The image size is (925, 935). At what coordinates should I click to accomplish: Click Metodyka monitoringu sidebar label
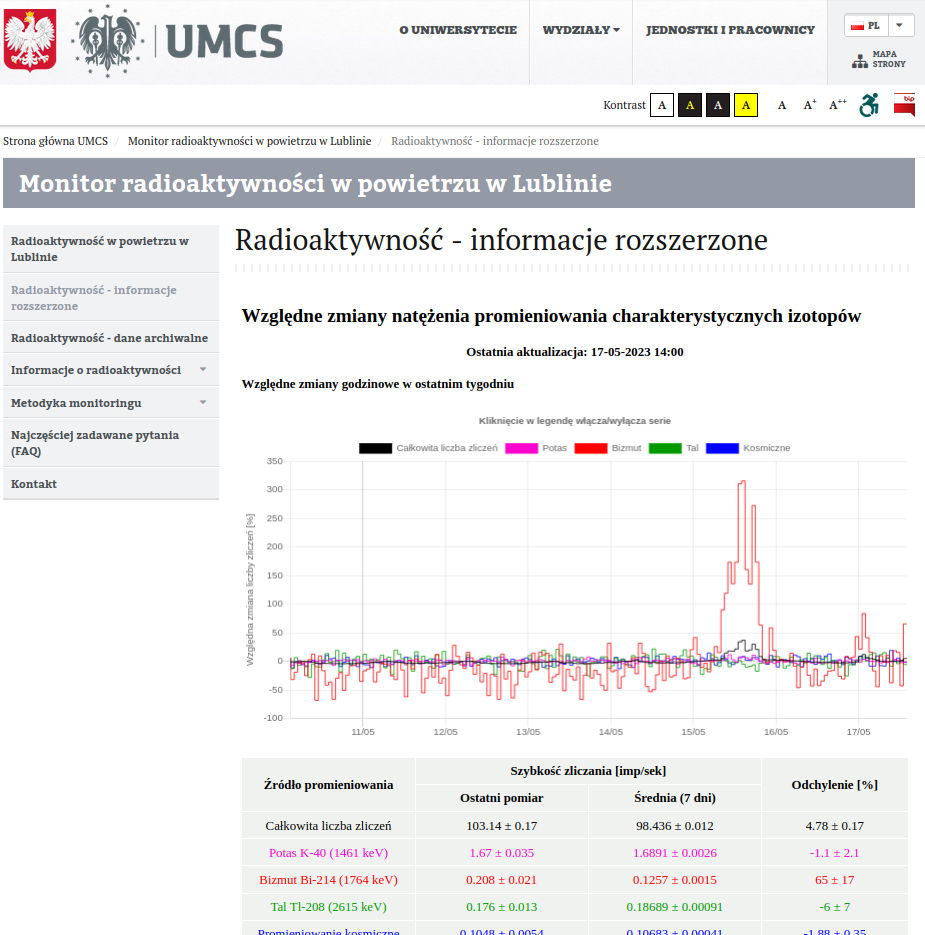(76, 403)
